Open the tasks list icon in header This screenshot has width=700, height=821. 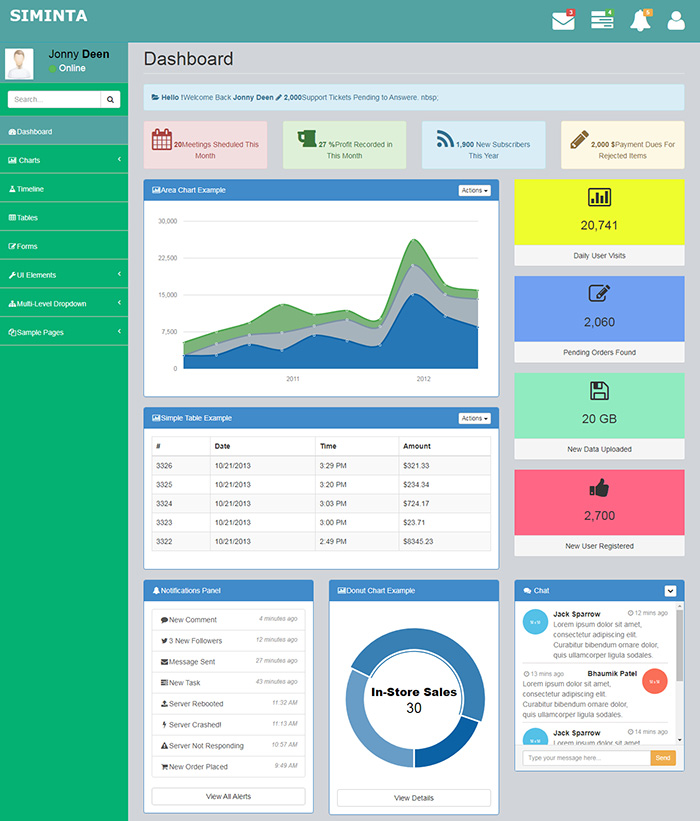click(602, 20)
